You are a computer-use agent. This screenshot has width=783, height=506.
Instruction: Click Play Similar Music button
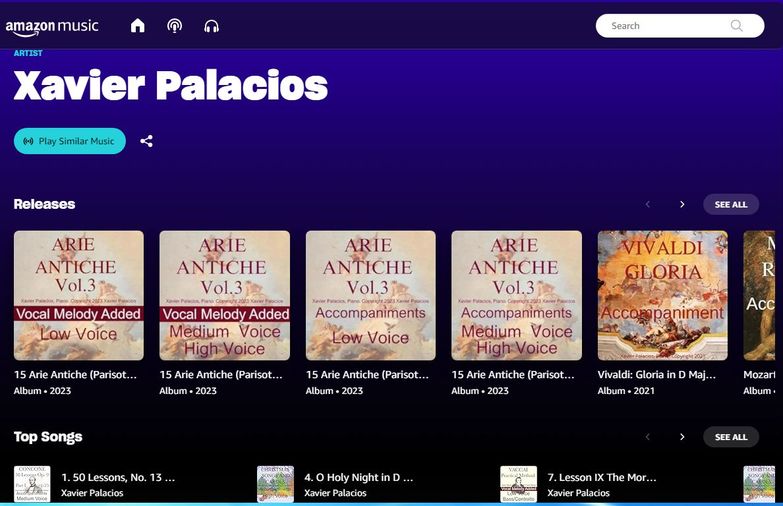coord(69,141)
